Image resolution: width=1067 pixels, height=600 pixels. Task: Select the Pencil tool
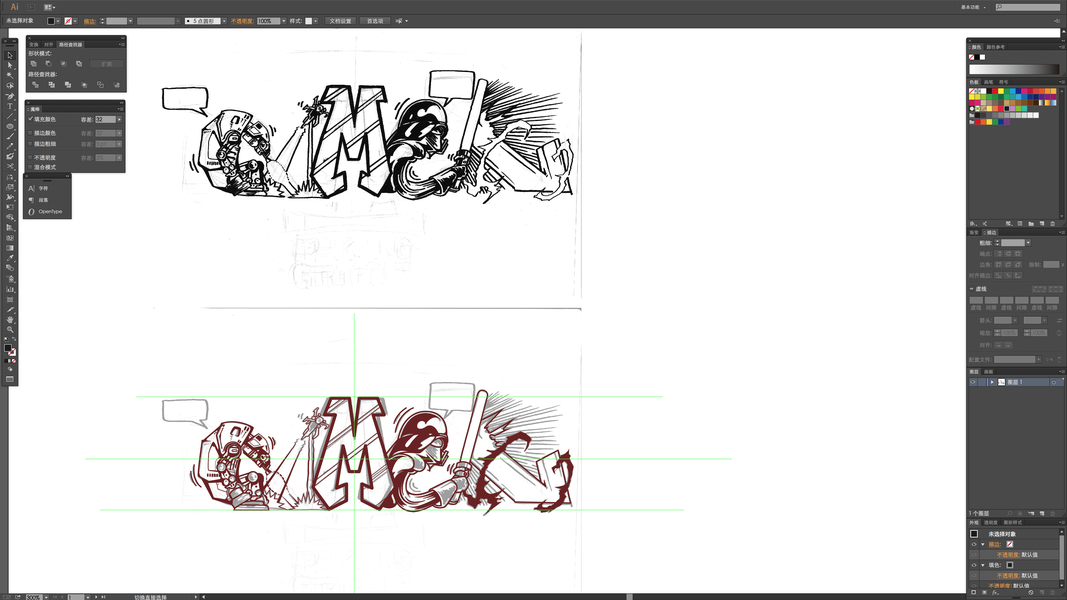[10, 146]
